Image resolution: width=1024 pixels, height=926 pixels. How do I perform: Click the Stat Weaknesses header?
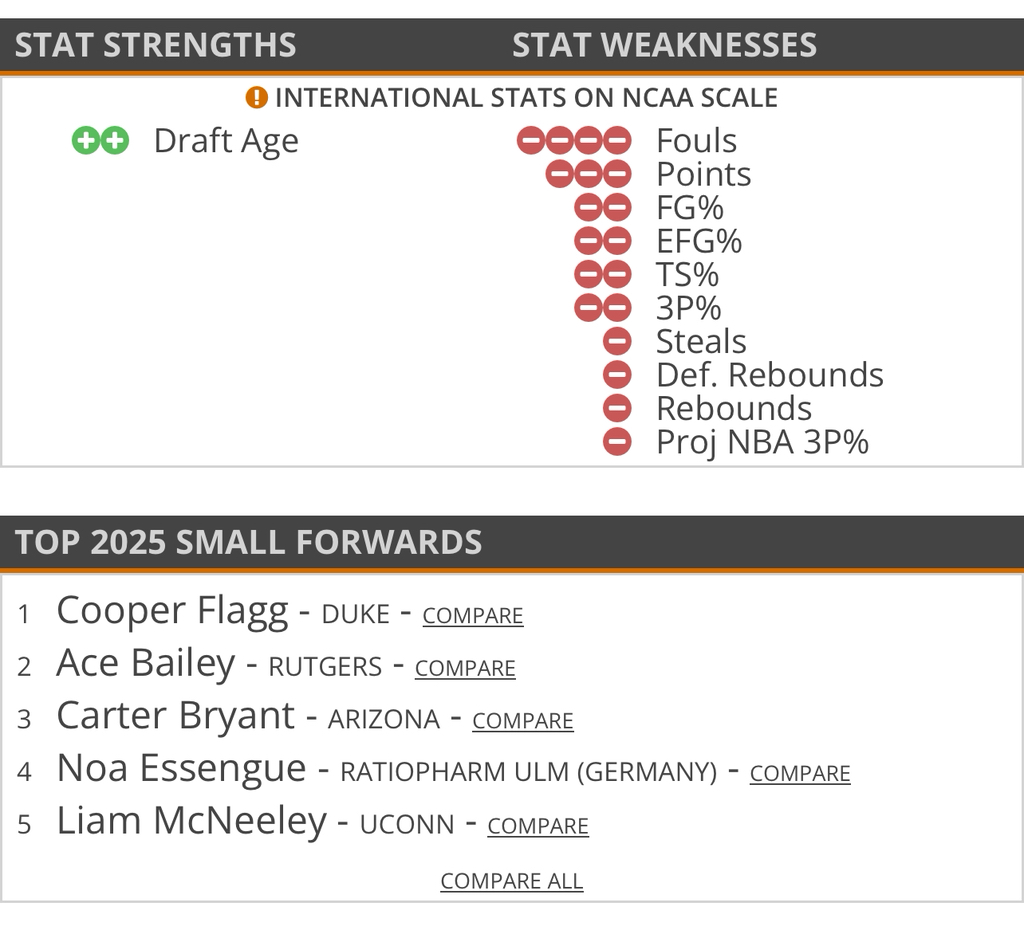pyautogui.click(x=664, y=45)
